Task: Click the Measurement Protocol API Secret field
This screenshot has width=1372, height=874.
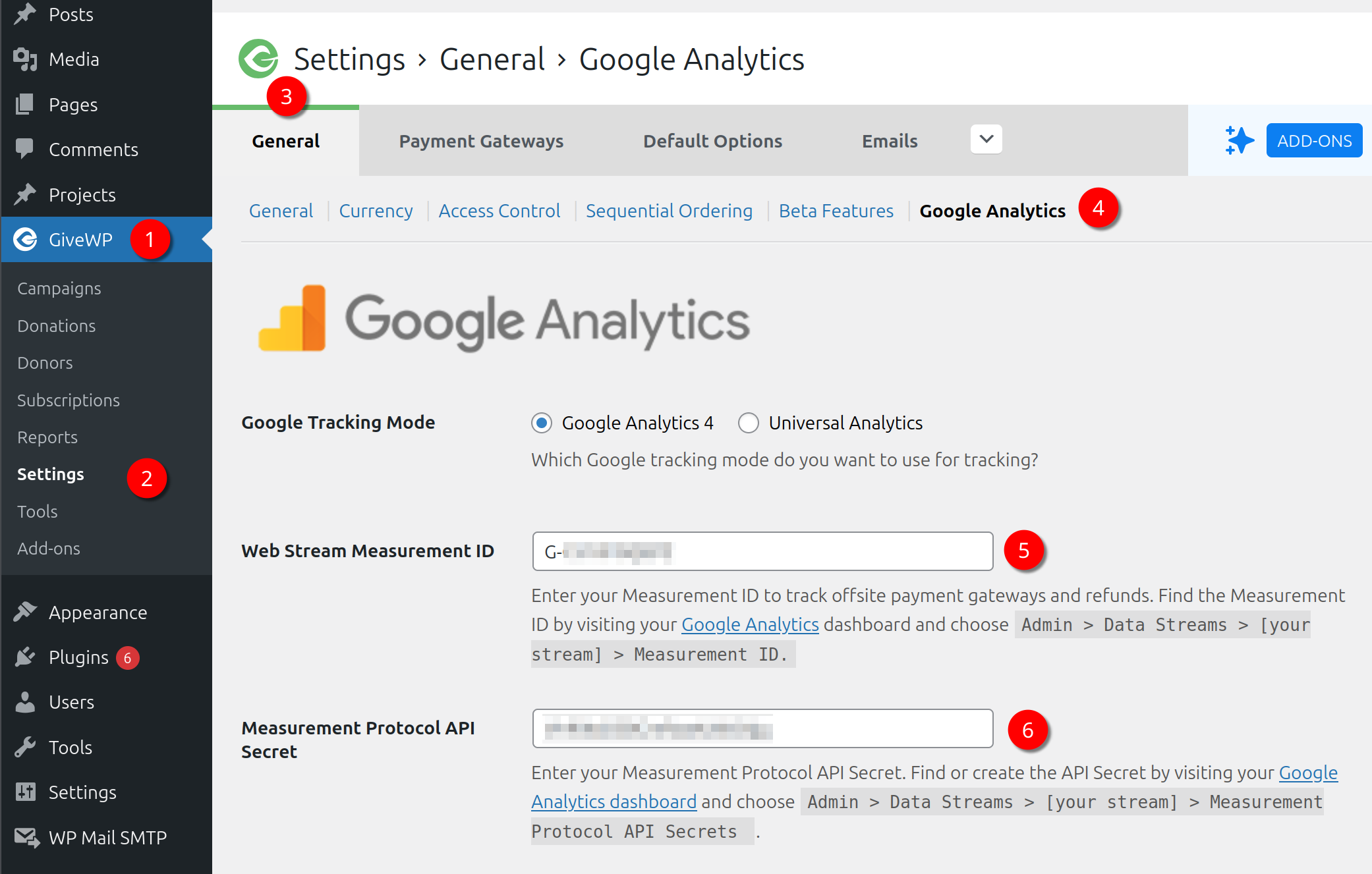Action: [762, 728]
